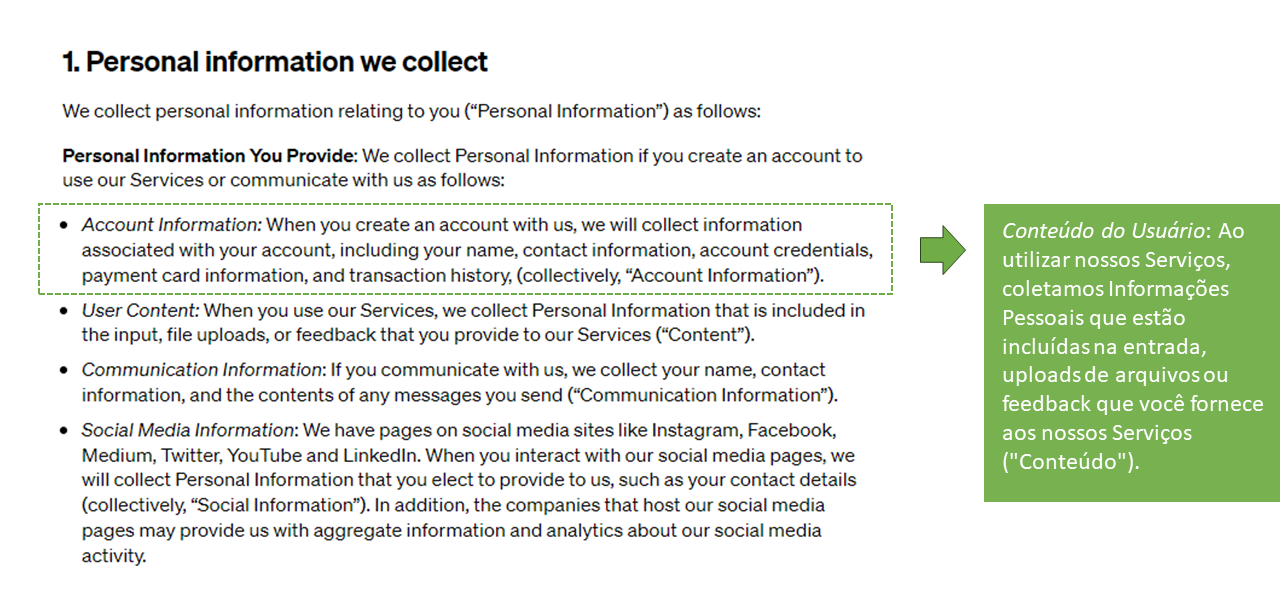Viewport: 1280px width, 593px height.
Task: Click the italic "User Content:" label
Action: [141, 310]
